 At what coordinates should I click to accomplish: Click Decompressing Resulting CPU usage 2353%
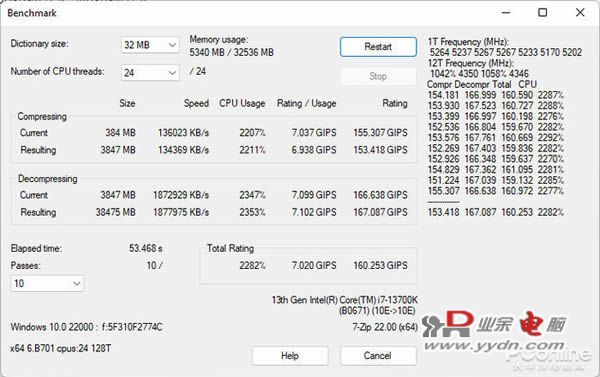click(x=252, y=212)
